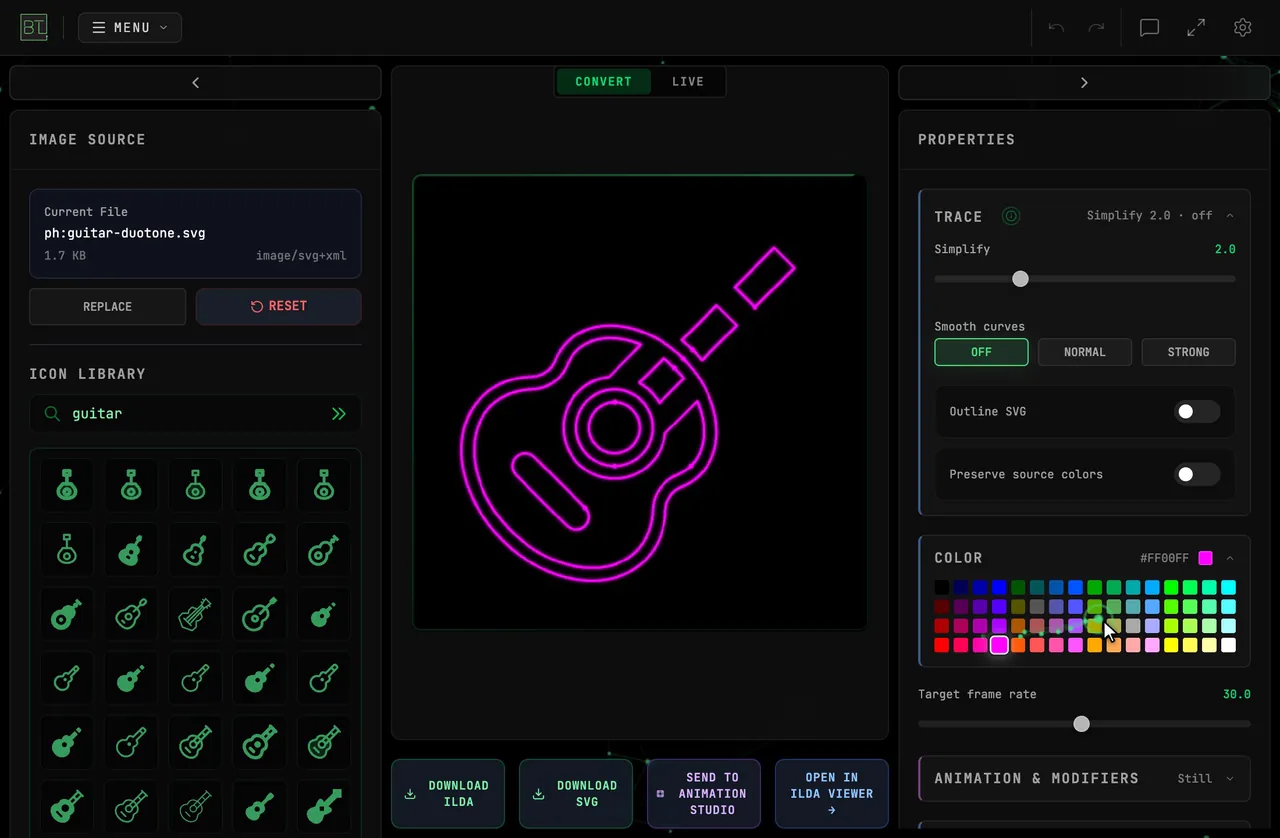Select the pure red color swatch
The height and width of the screenshot is (838, 1280).
point(942,645)
